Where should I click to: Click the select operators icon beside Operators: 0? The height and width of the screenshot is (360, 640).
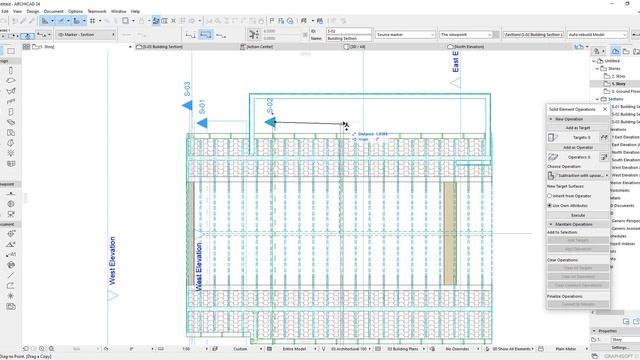point(604,157)
